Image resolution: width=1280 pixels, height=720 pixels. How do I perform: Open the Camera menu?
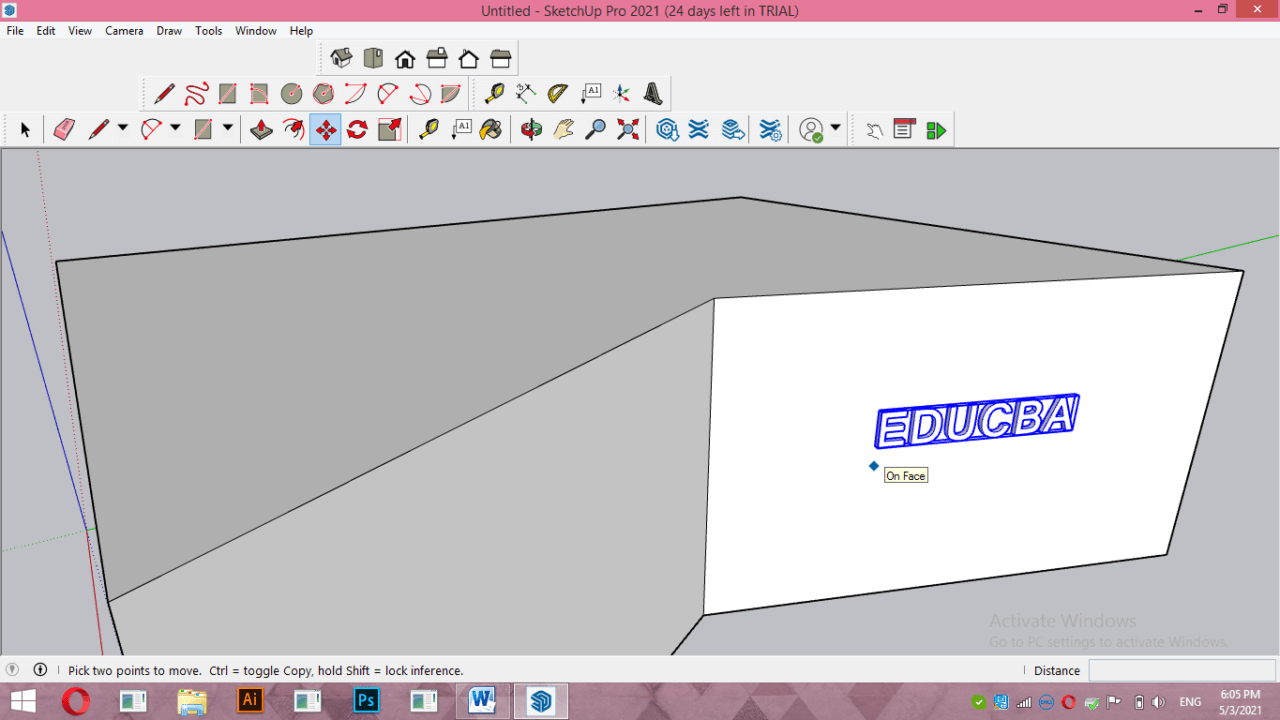[124, 31]
